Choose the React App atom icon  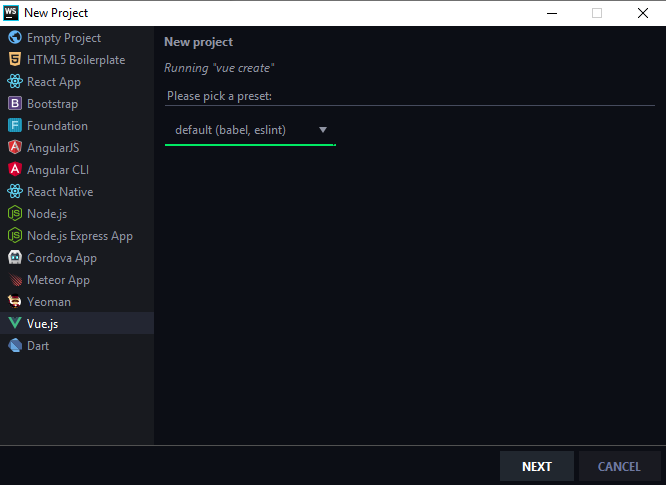tap(15, 82)
